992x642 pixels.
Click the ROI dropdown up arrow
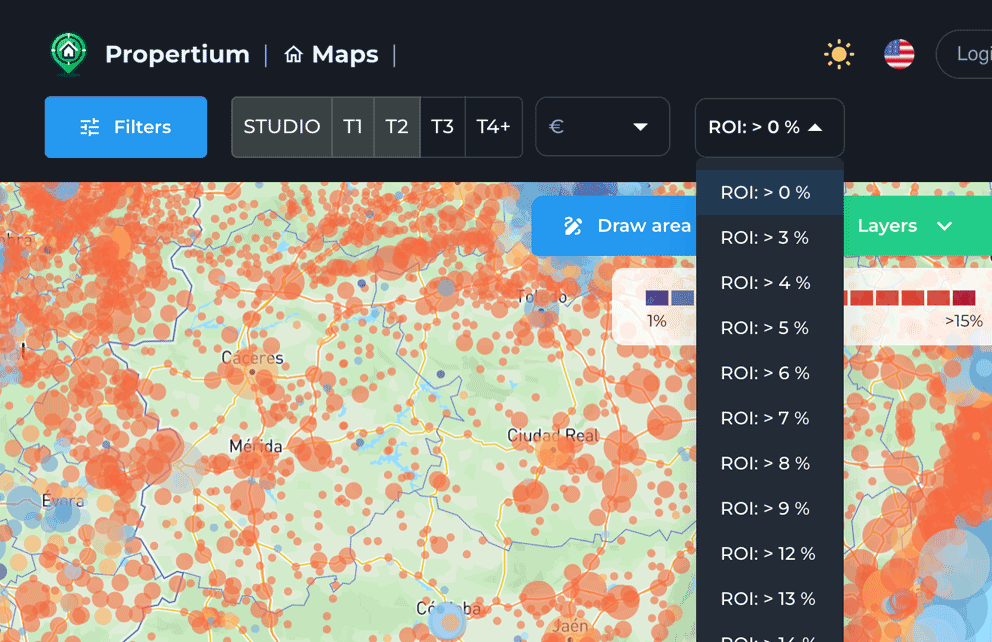815,128
